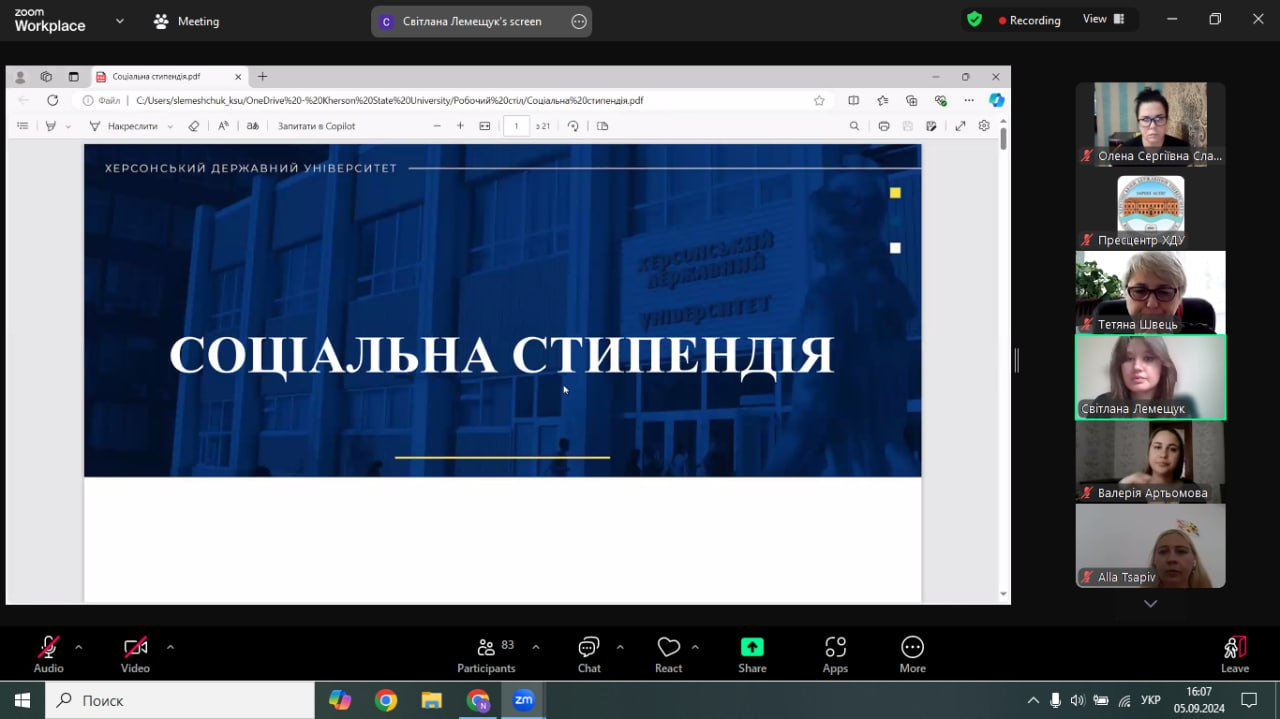Viewport: 1280px width, 719px height.
Task: Click the green encryption shield icon
Action: (974, 19)
